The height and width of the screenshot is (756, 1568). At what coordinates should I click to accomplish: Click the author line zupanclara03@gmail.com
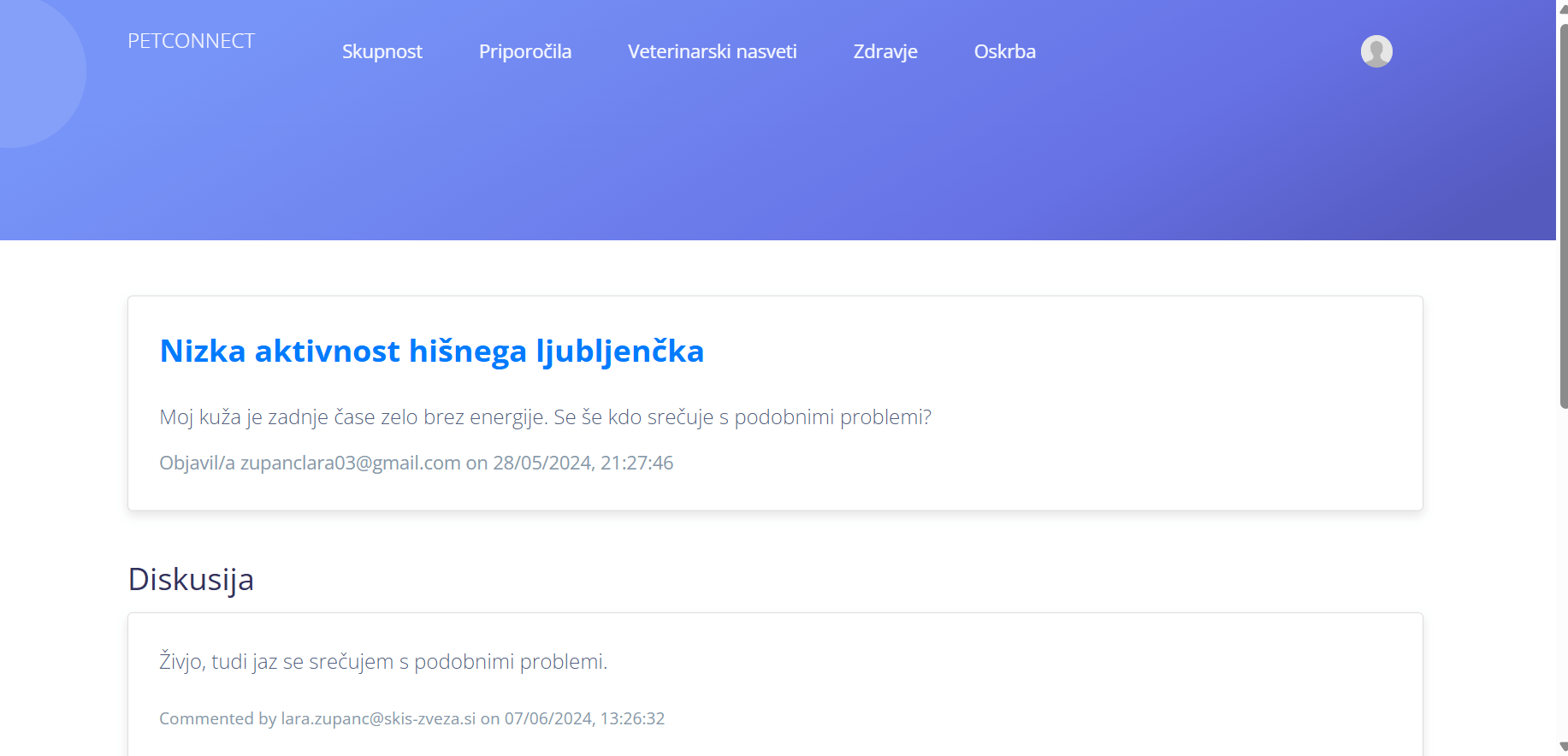tap(417, 463)
